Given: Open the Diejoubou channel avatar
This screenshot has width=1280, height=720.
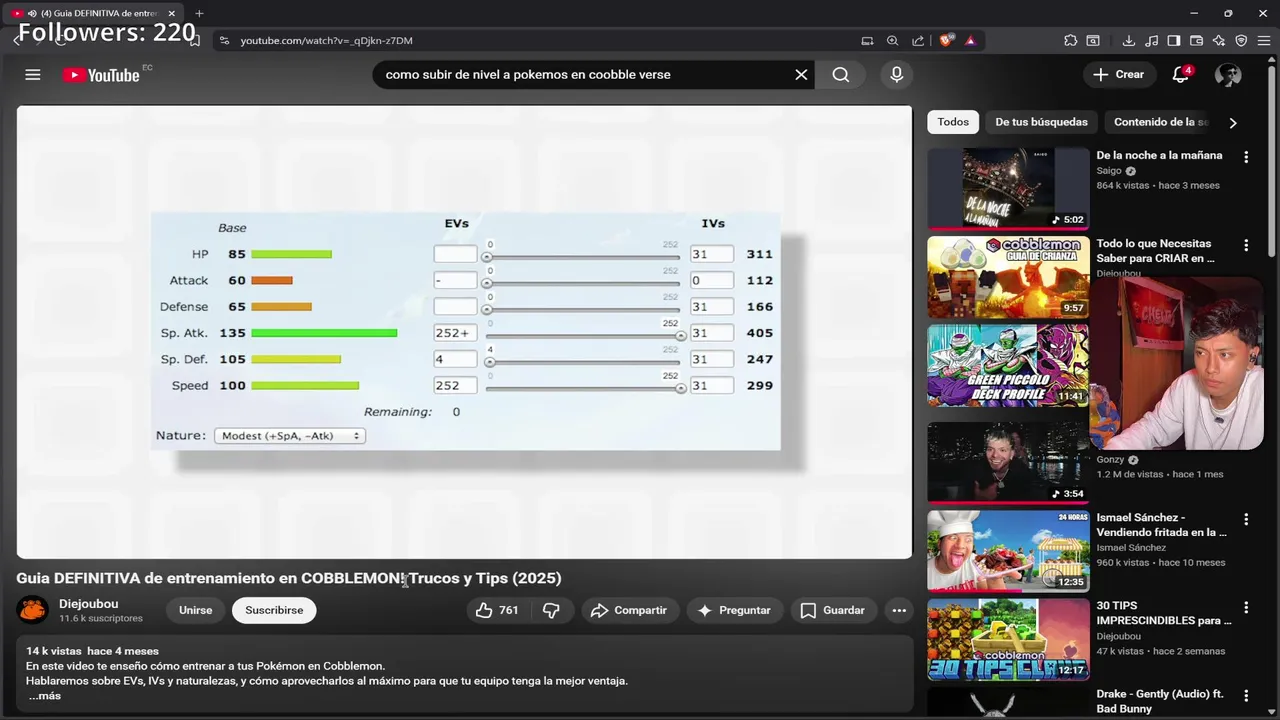Looking at the screenshot, I should (x=32, y=610).
